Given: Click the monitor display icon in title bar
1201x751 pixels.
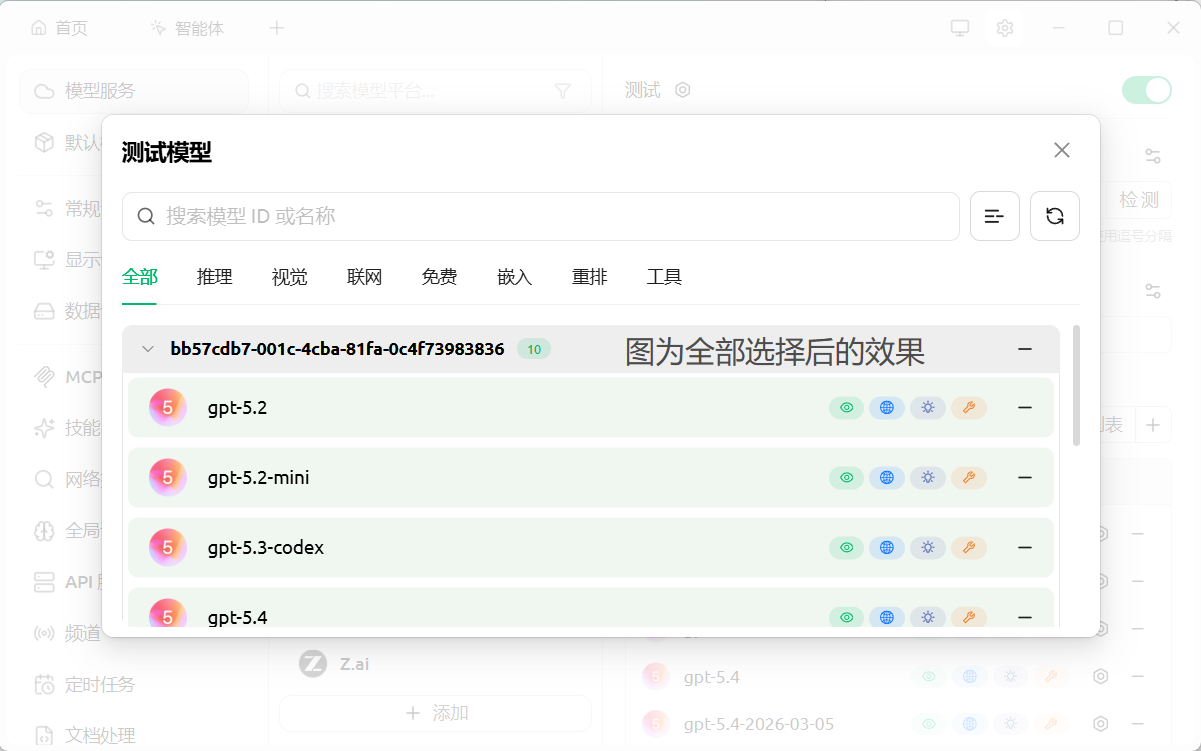Looking at the screenshot, I should click(960, 28).
